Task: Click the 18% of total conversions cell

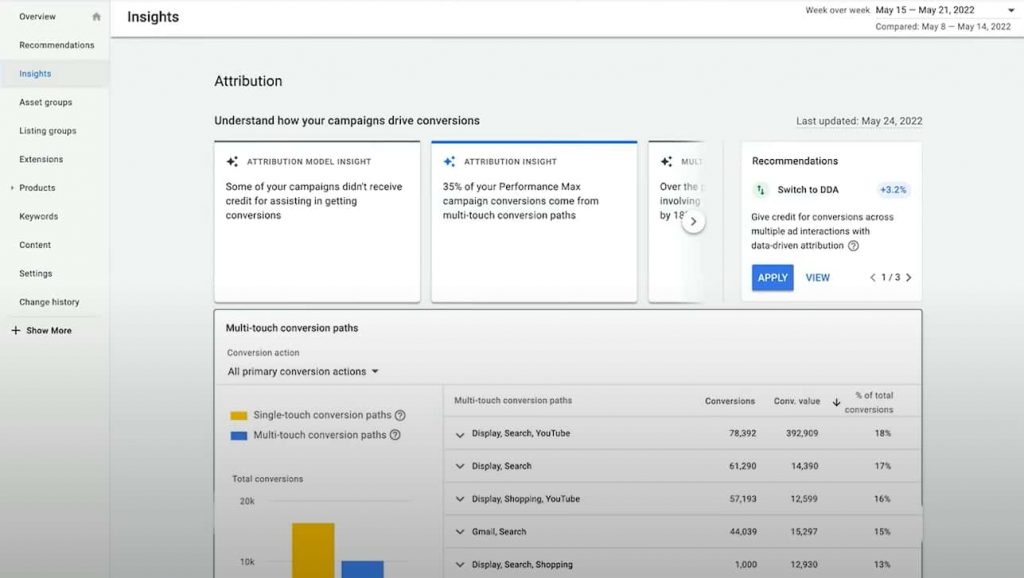Action: pos(883,433)
